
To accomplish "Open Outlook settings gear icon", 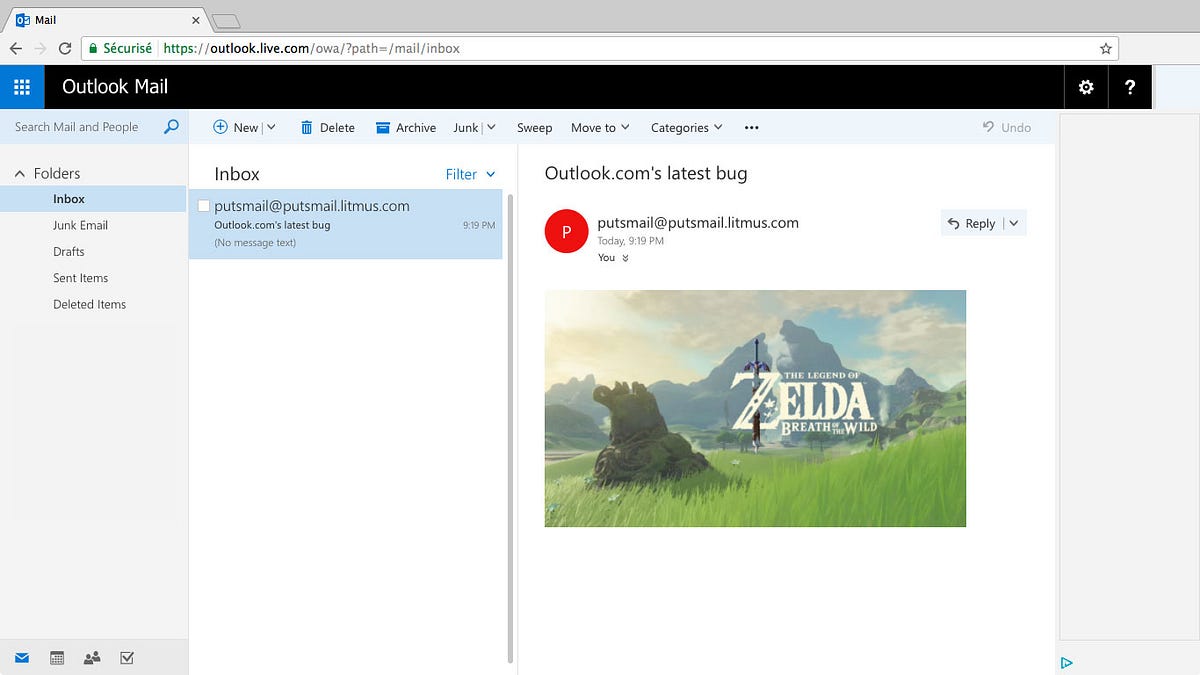I will pyautogui.click(x=1086, y=87).
